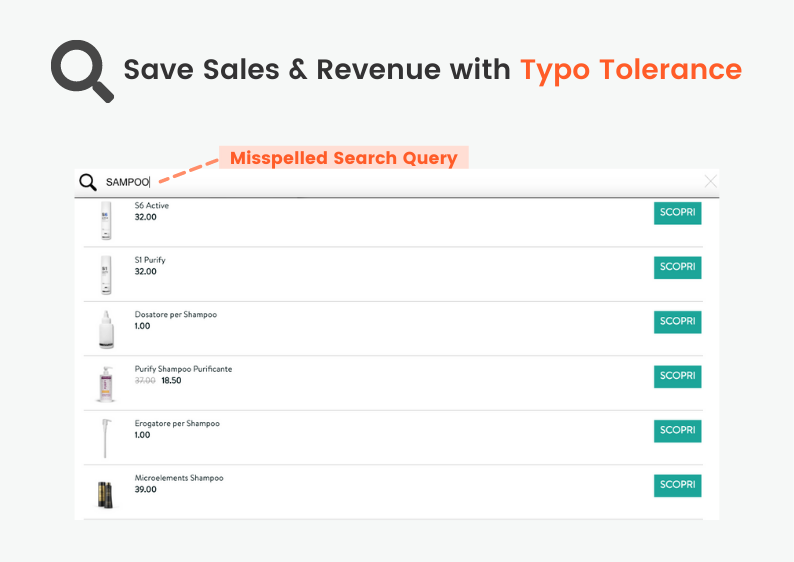Click SCOPRI for Erogatore per Shampoo
Screen dimensions: 794x562
click(678, 431)
